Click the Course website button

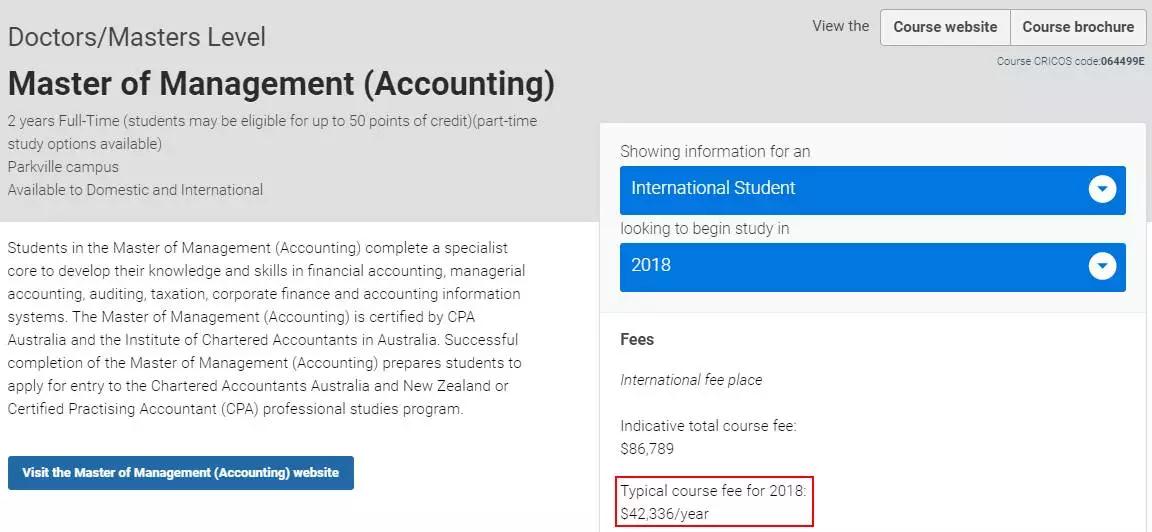click(x=944, y=27)
